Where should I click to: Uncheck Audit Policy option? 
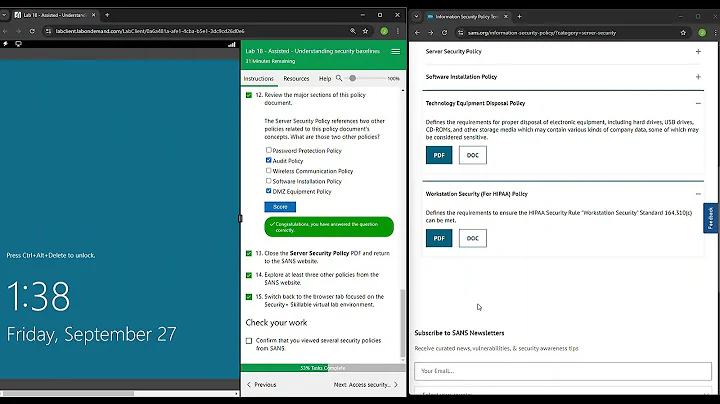(x=269, y=160)
